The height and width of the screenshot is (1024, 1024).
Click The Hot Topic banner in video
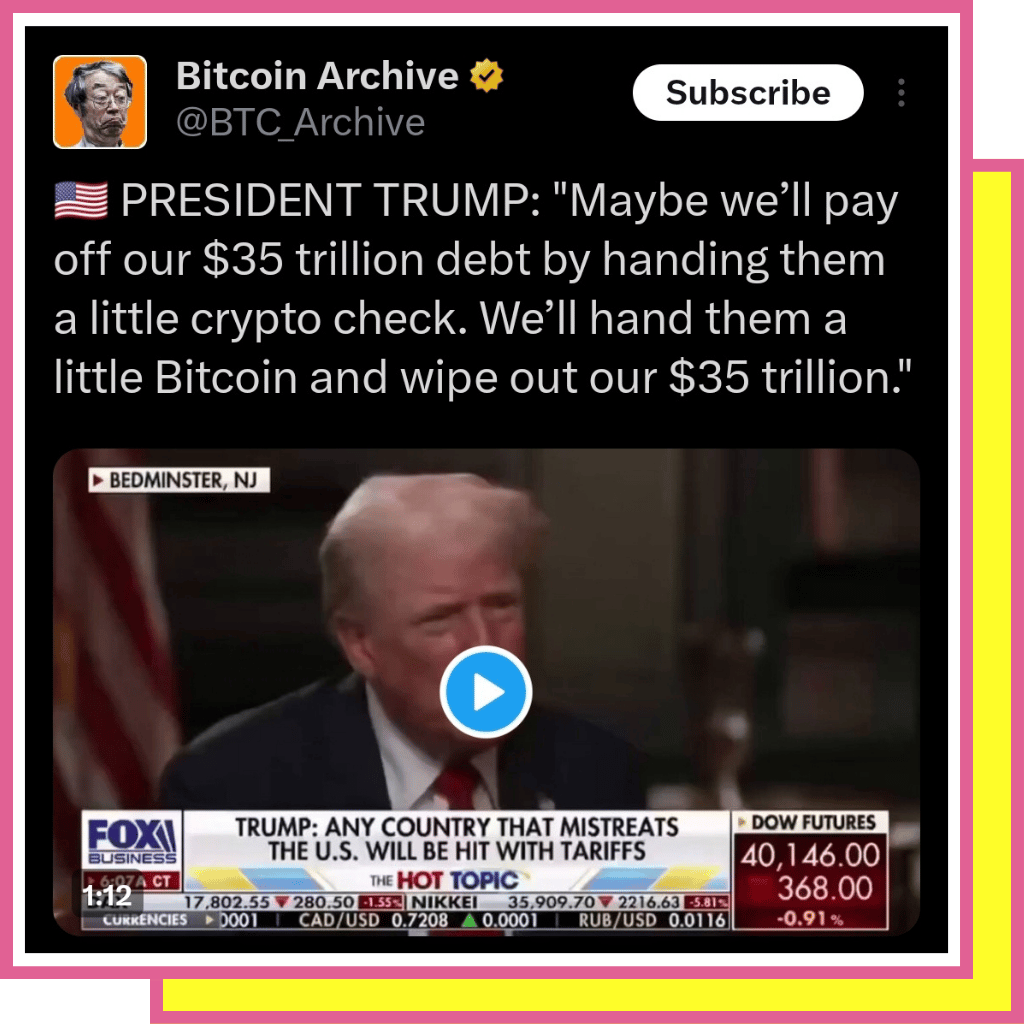(x=444, y=880)
